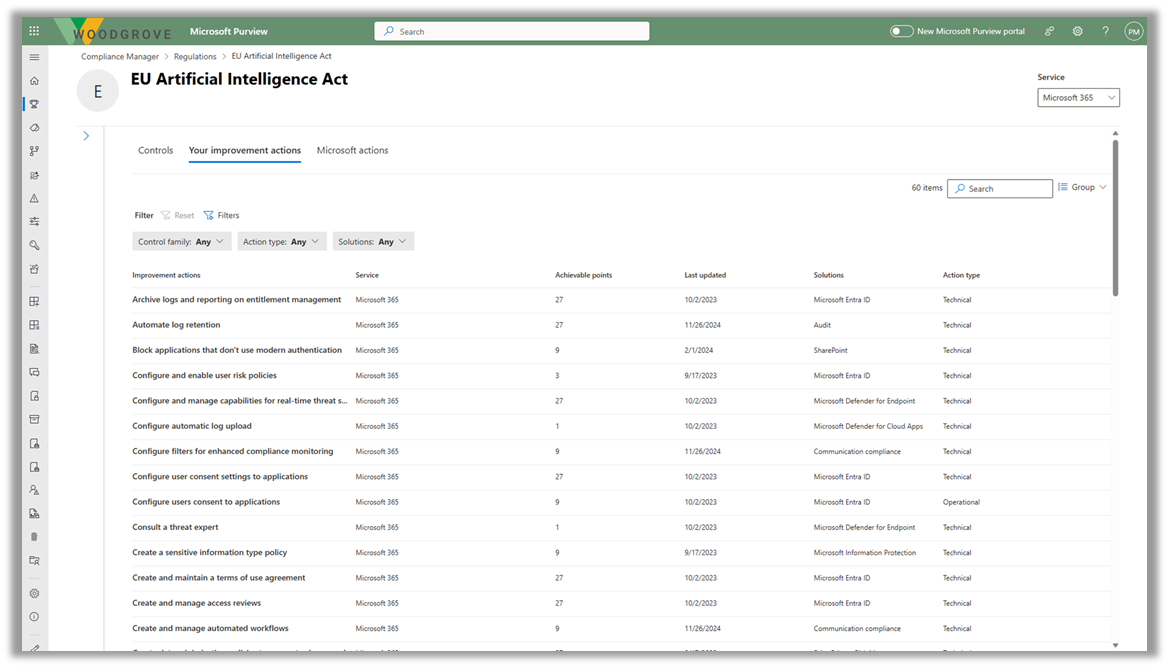Click the Reset filter icon
Image resolution: width=1169 pixels, height=668 pixels.
(x=166, y=215)
